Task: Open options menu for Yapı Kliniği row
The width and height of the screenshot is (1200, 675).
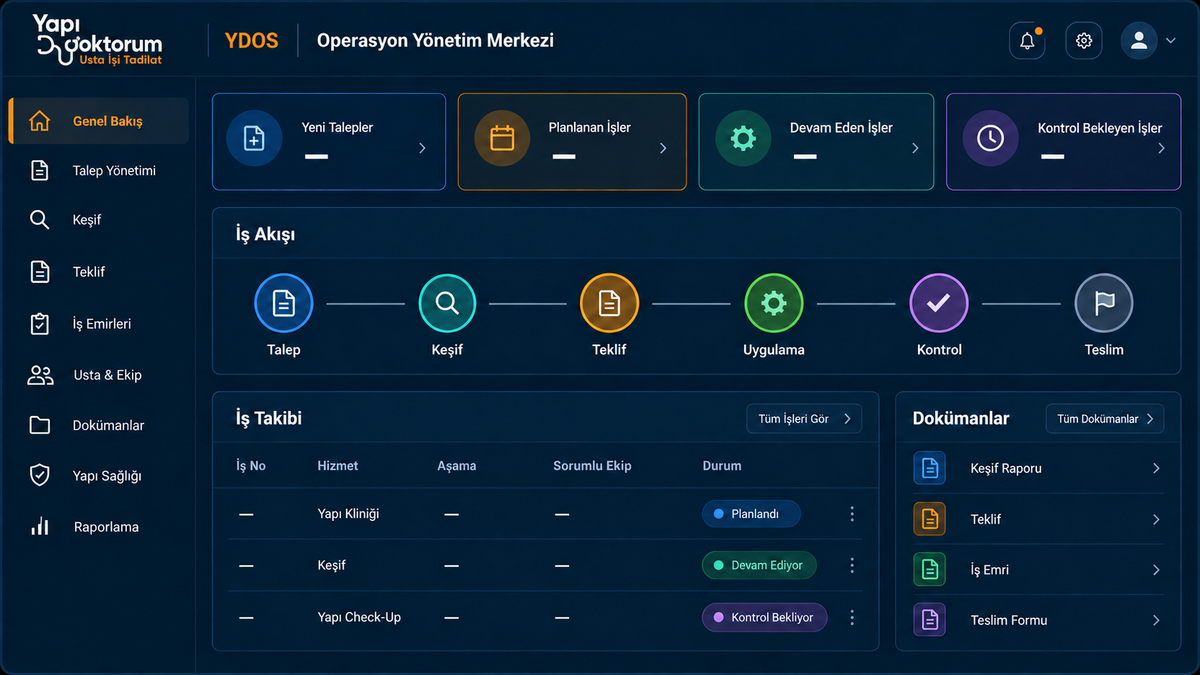Action: coord(852,514)
